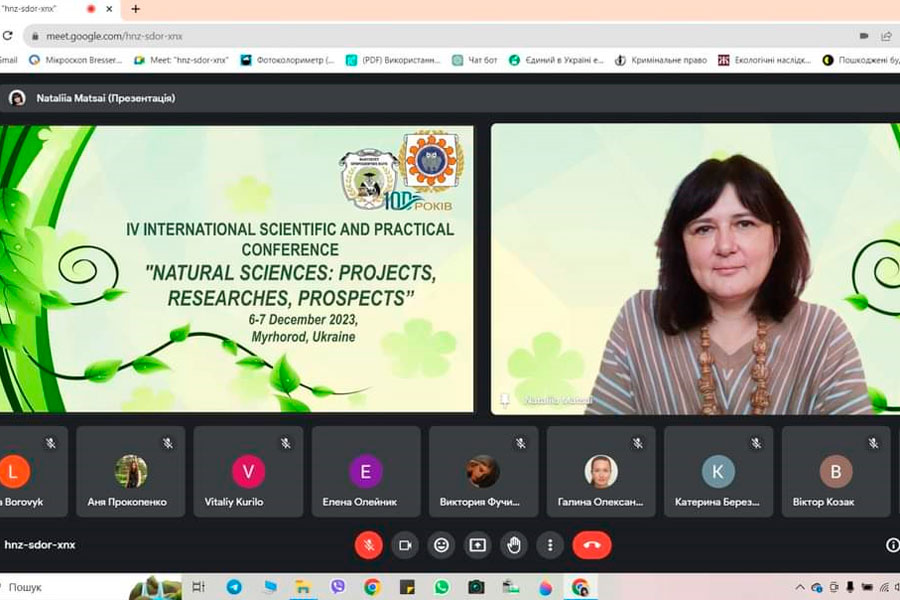Open a new browser tab
Viewport: 900px width, 600px height.
[136, 9]
